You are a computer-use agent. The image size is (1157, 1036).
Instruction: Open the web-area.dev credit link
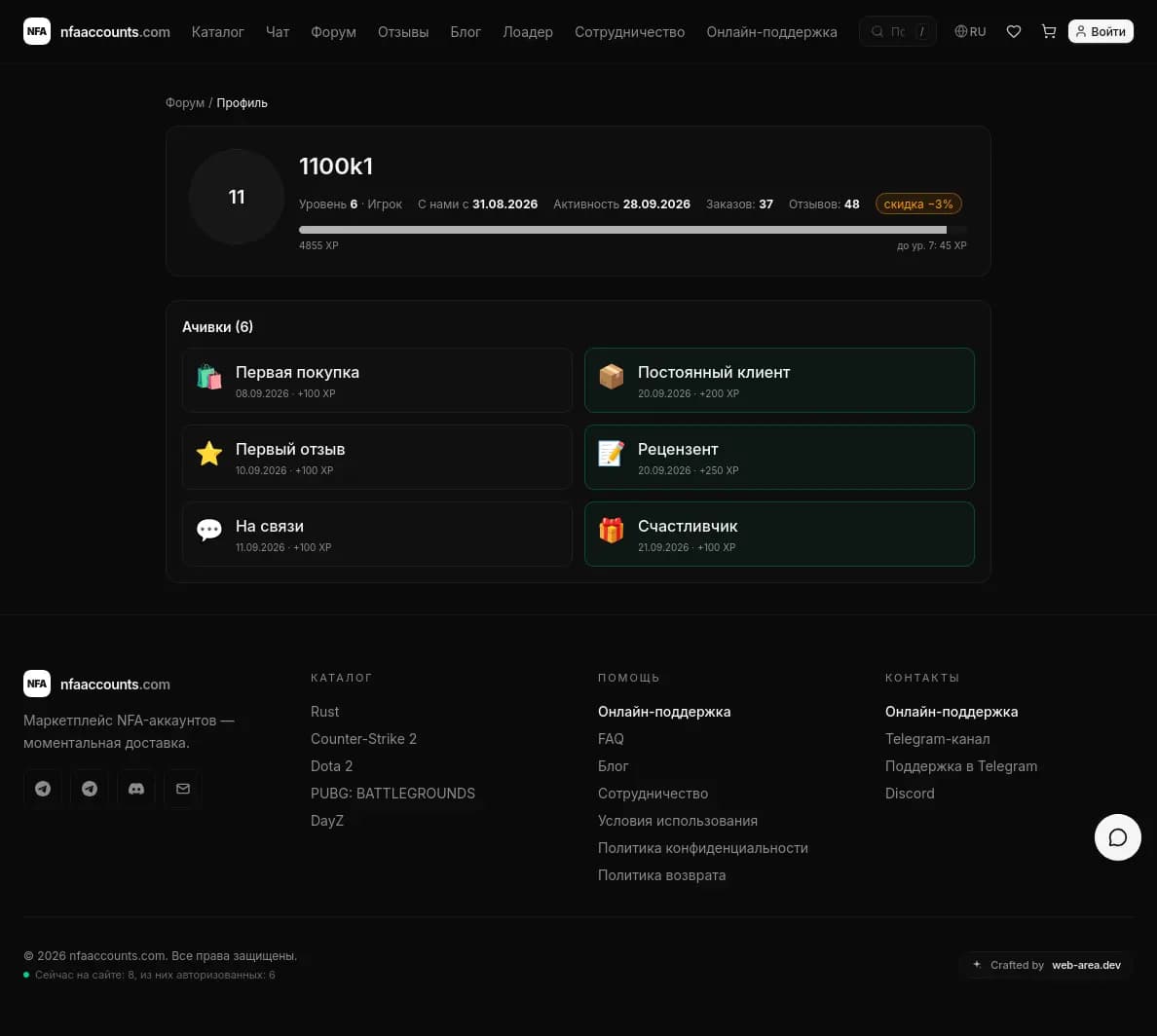click(x=1086, y=965)
